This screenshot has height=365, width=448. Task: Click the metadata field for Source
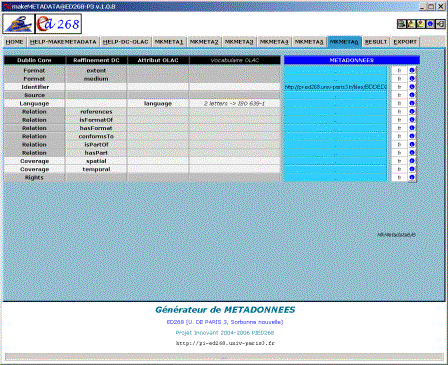[x=335, y=95]
